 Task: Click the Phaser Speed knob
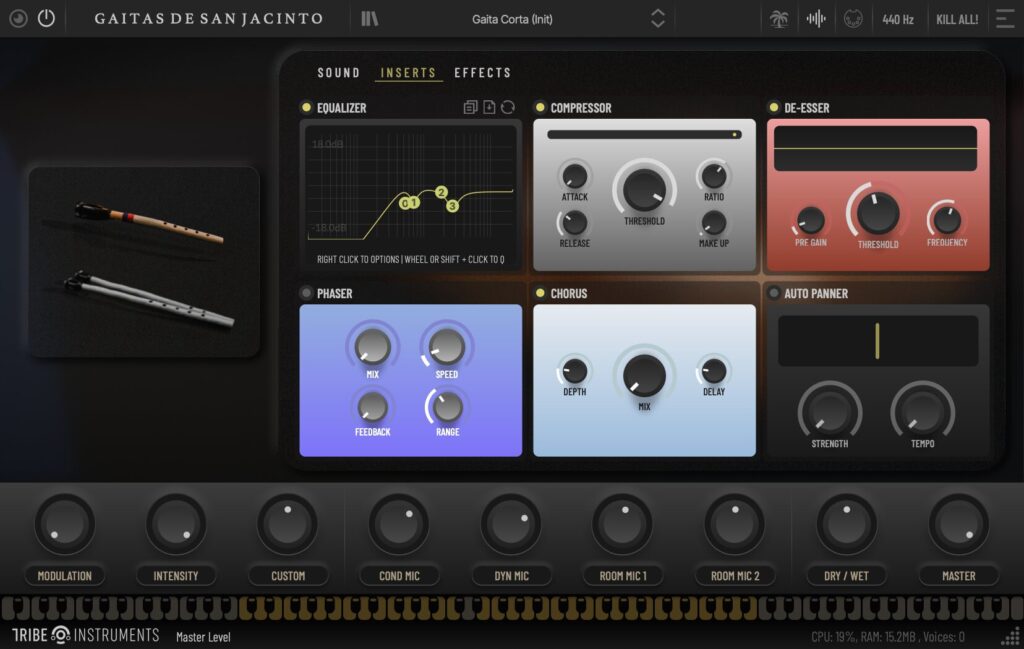pyautogui.click(x=447, y=346)
